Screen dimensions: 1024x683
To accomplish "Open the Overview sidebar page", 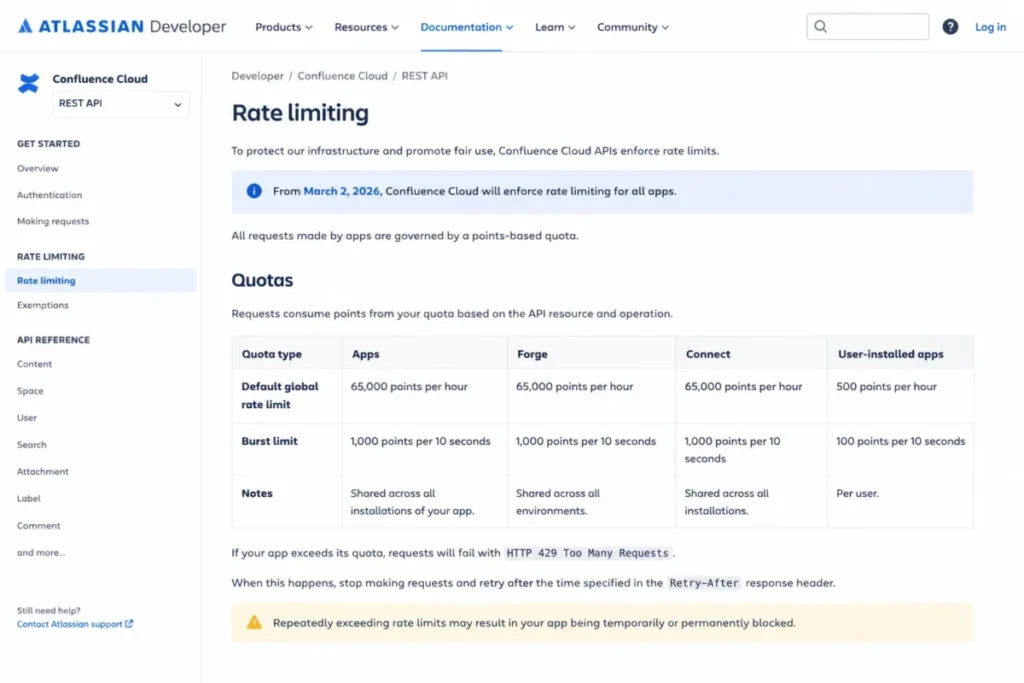I will click(37, 168).
